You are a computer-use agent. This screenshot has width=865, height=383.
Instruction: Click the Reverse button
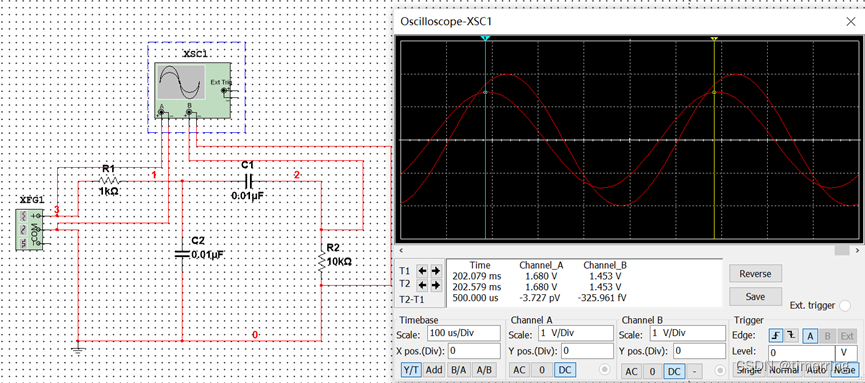click(x=755, y=273)
